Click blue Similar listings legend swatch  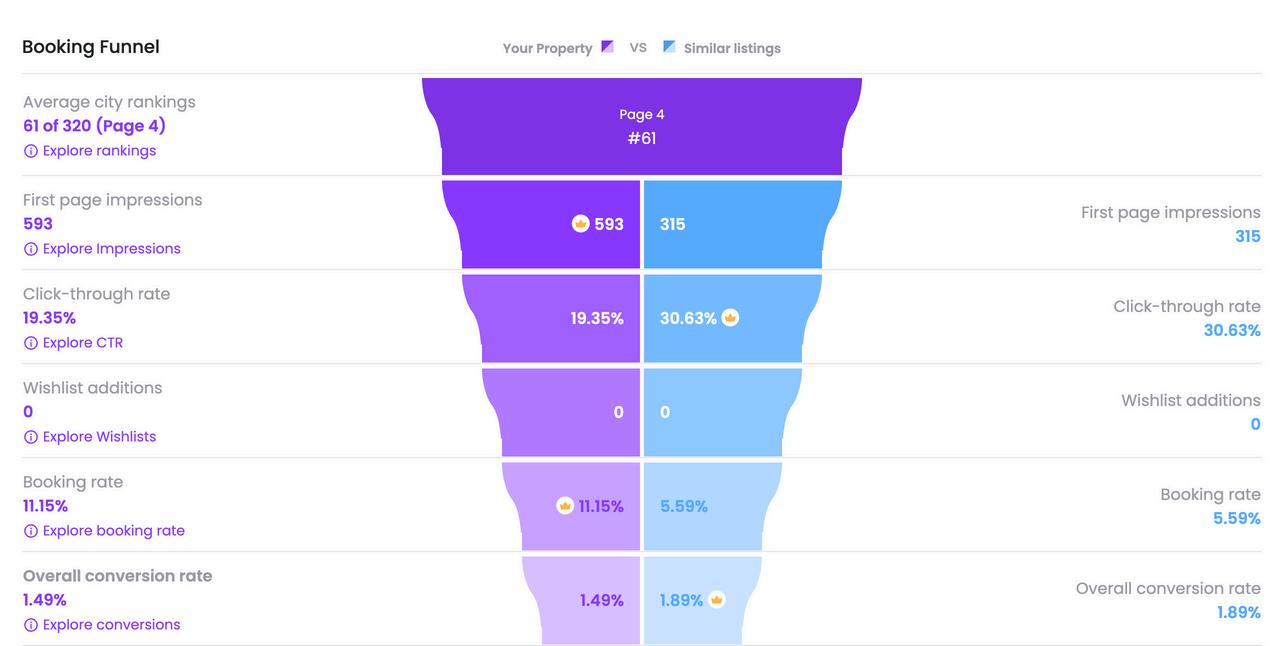(x=669, y=47)
